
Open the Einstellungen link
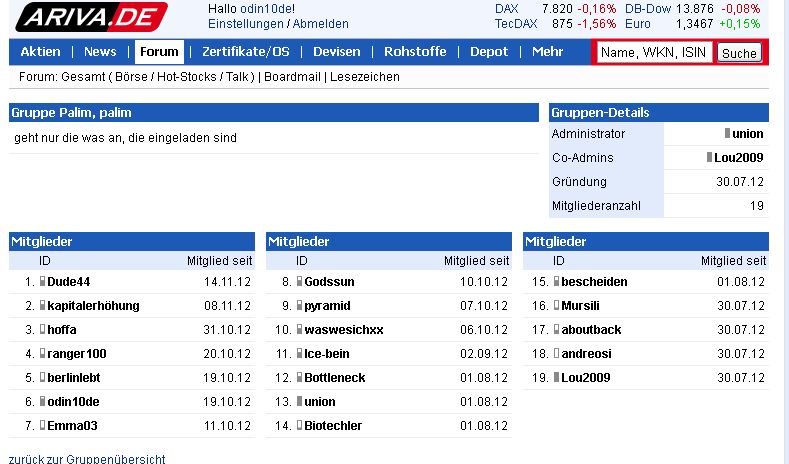[x=246, y=24]
